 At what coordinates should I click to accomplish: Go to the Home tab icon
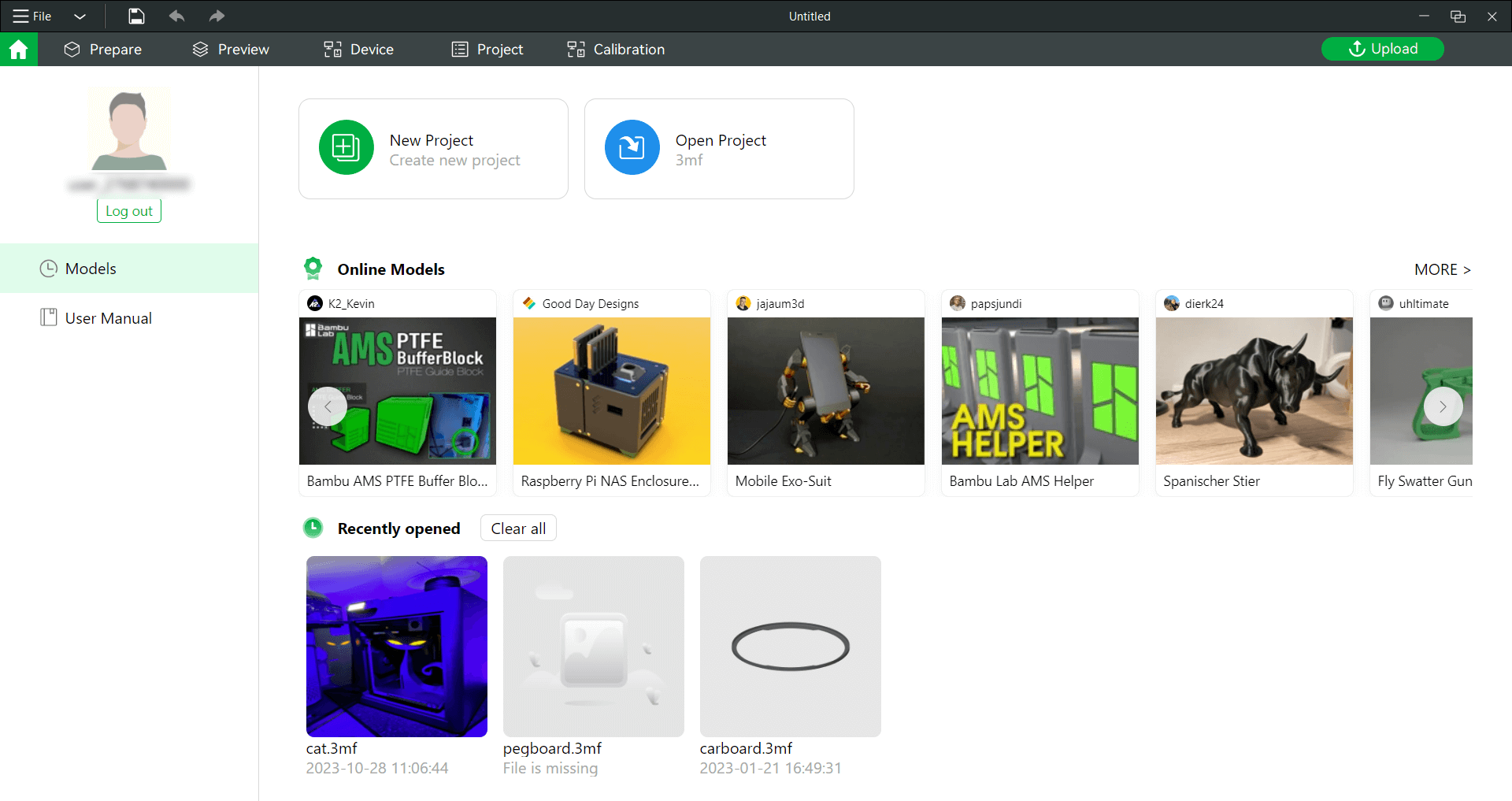click(x=19, y=50)
